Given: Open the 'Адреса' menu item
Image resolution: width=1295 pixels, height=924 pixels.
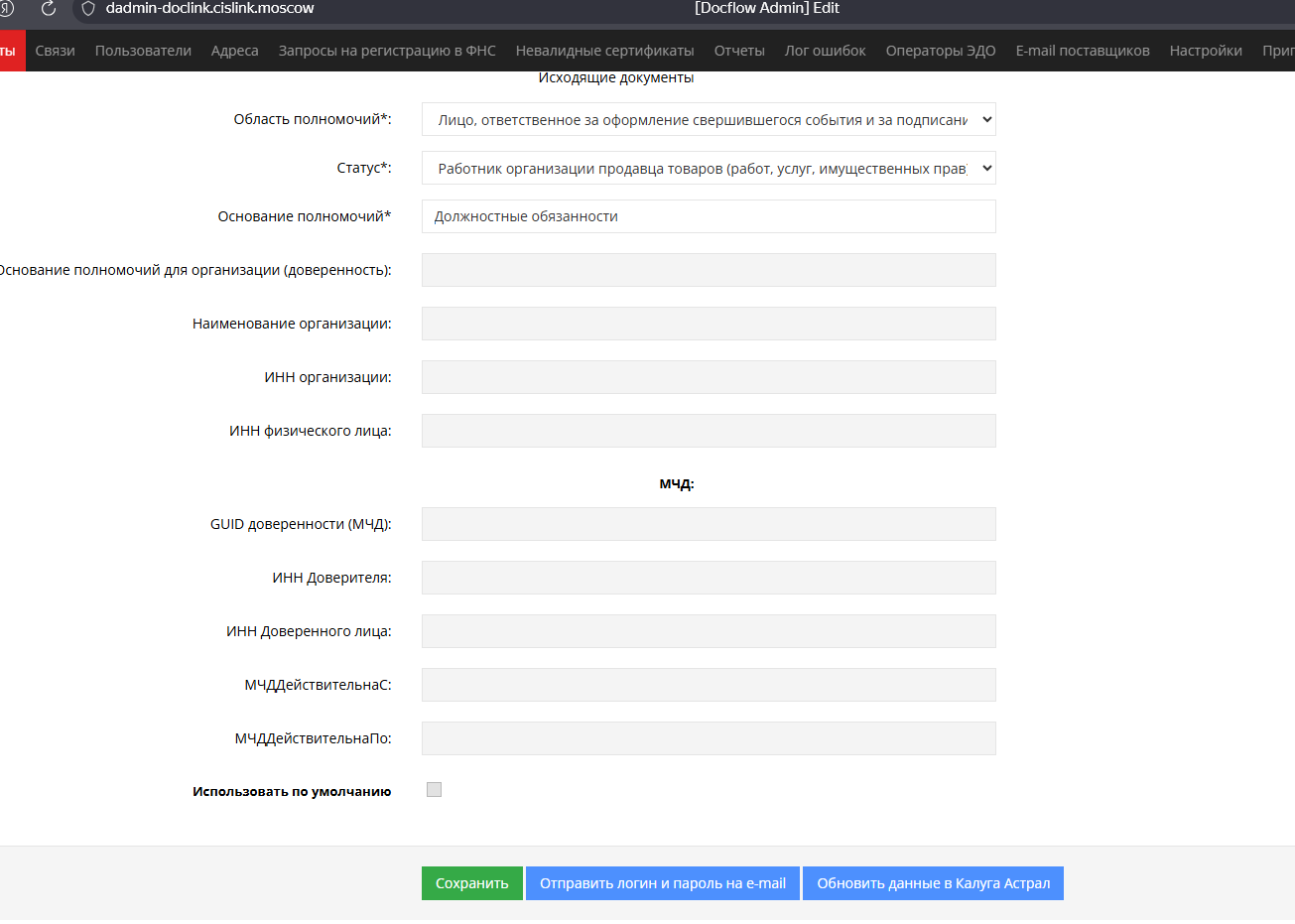Looking at the screenshot, I should click(x=235, y=51).
